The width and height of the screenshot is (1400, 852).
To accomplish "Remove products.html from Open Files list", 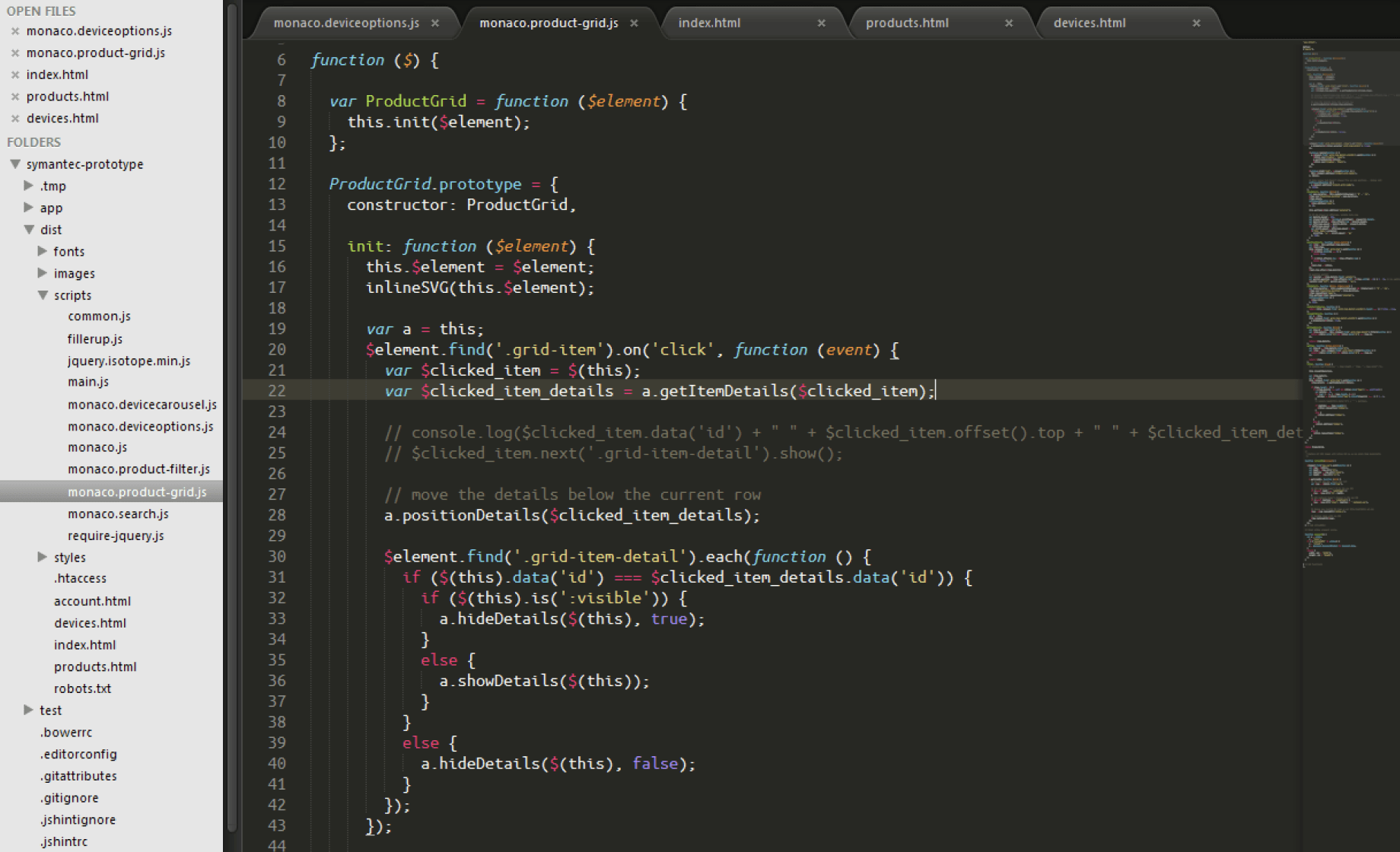I will (15, 96).
